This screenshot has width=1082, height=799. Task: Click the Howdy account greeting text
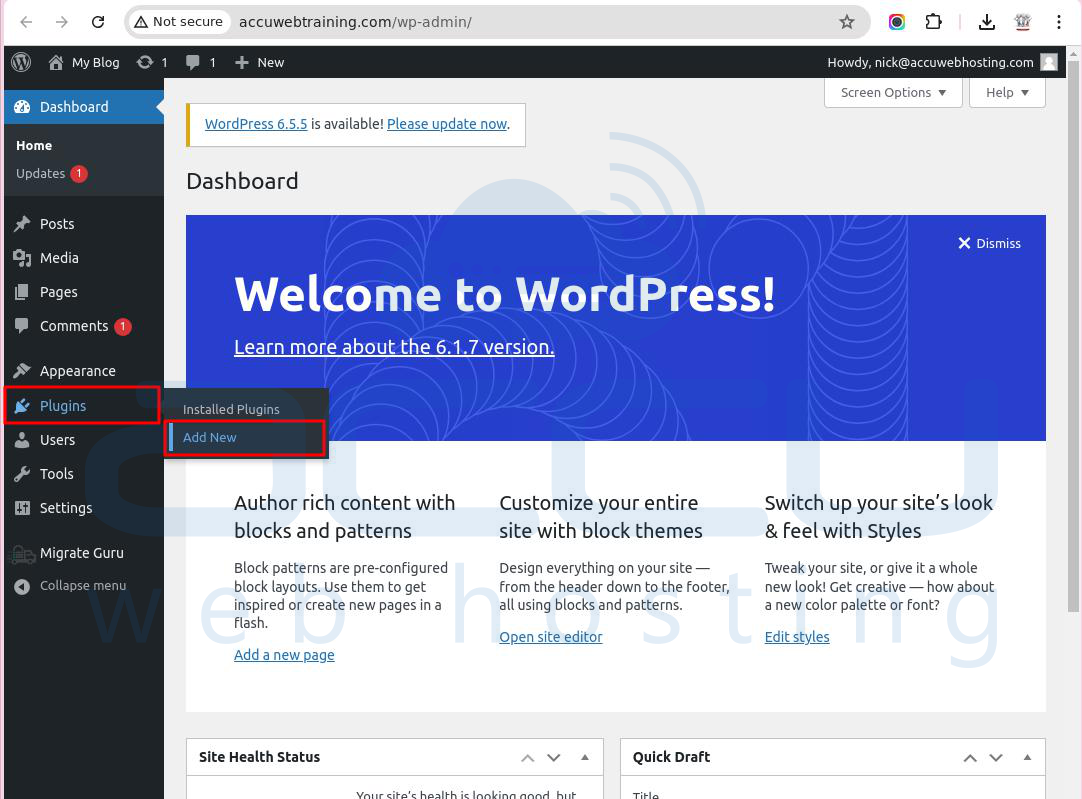(x=930, y=62)
